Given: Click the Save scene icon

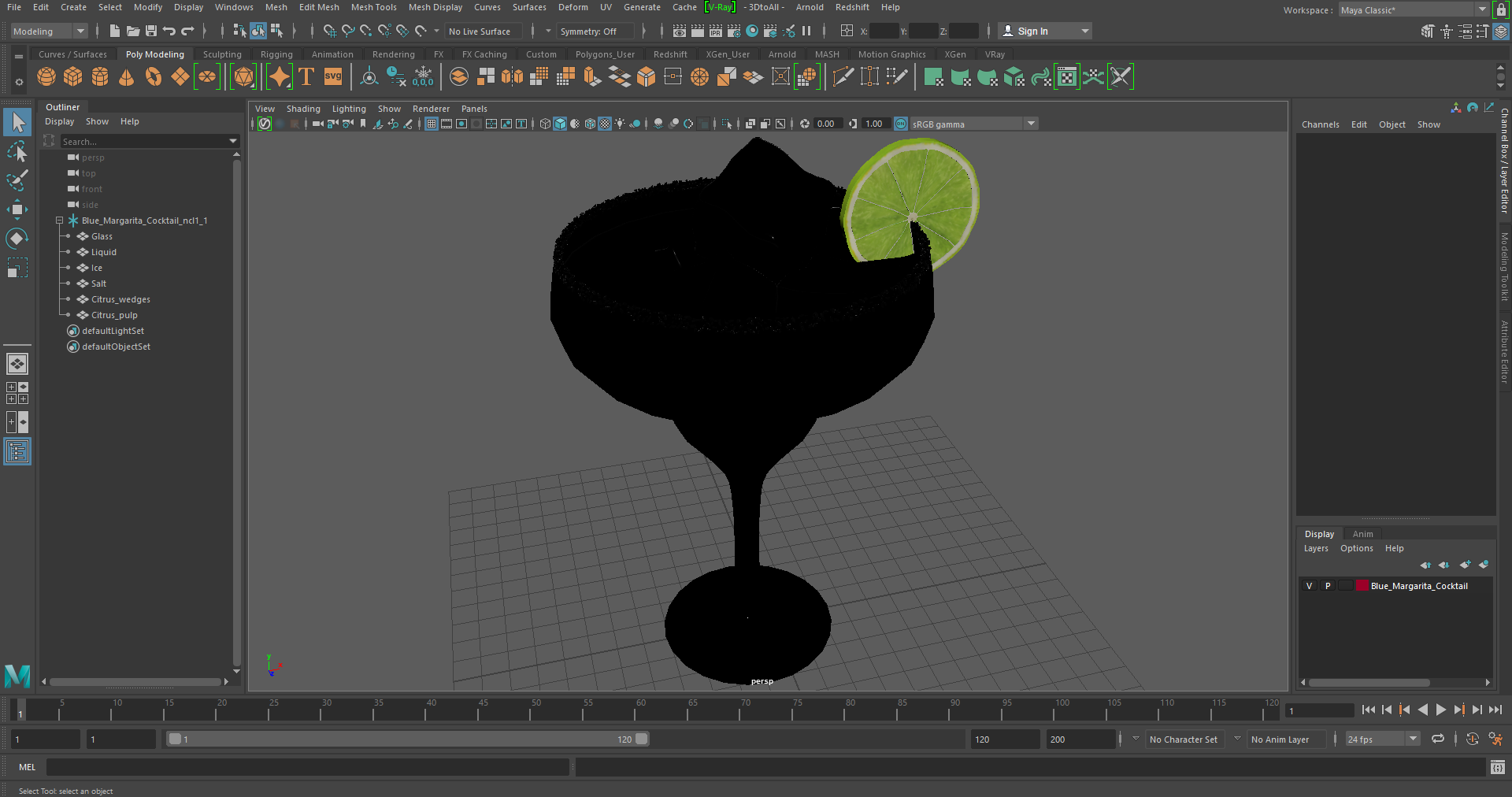Looking at the screenshot, I should [x=151, y=31].
